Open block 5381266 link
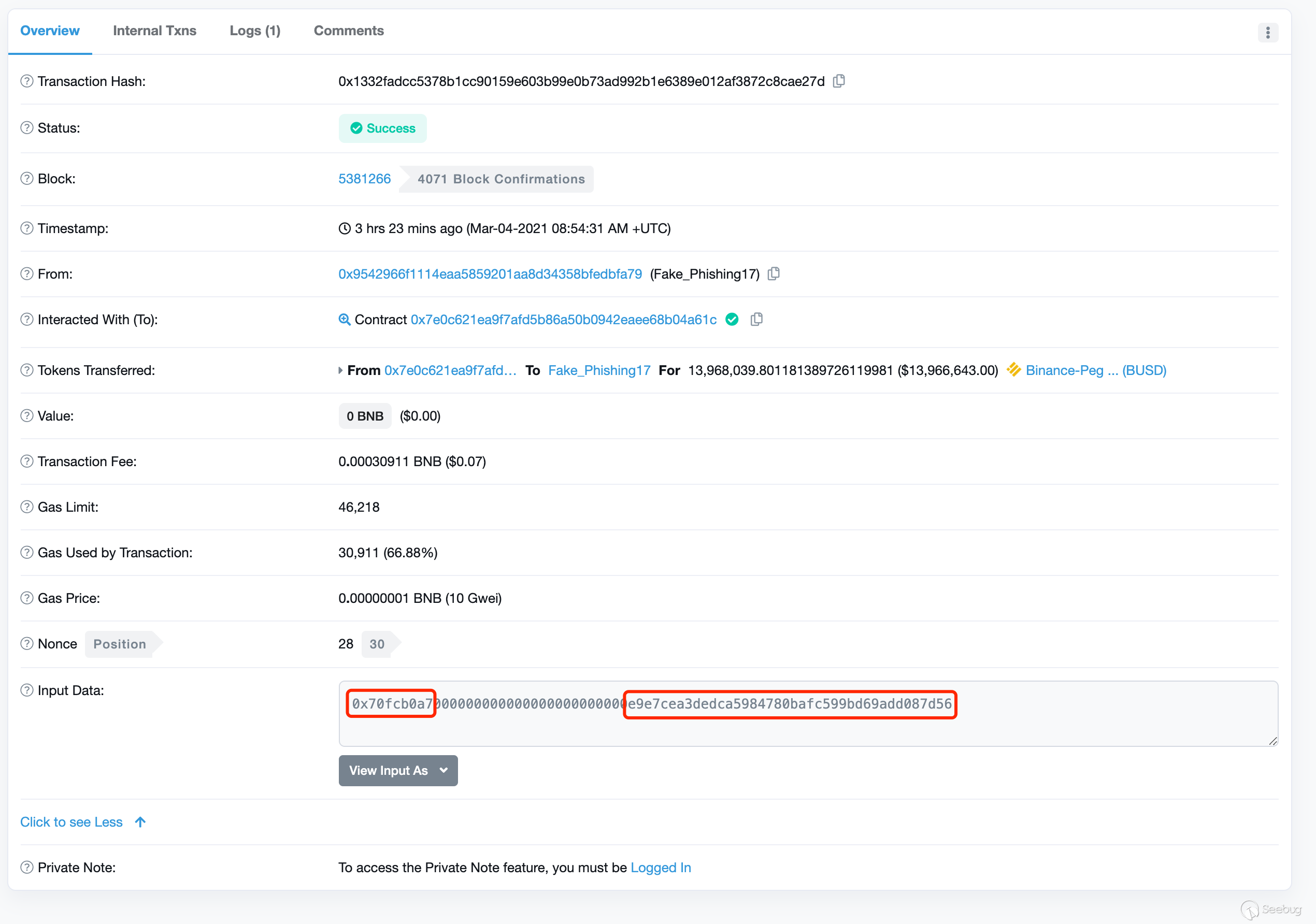Viewport: 1316px width, 924px height. (x=364, y=179)
